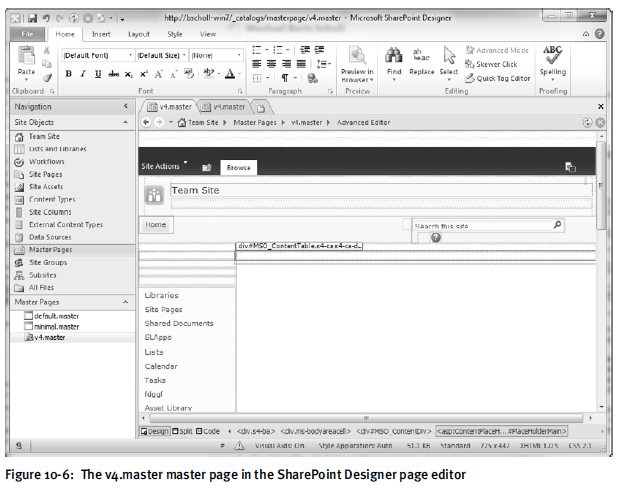Center align text
The image size is (622, 489).
click(x=272, y=64)
